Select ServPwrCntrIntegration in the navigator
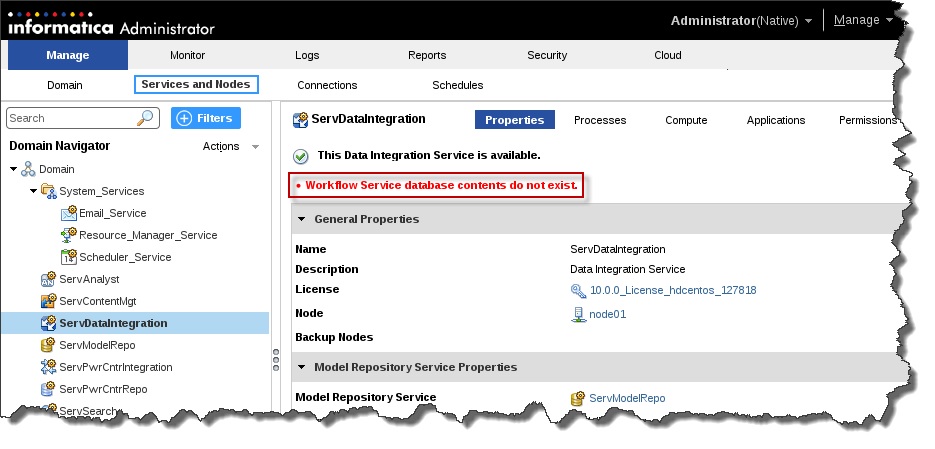 point(116,367)
